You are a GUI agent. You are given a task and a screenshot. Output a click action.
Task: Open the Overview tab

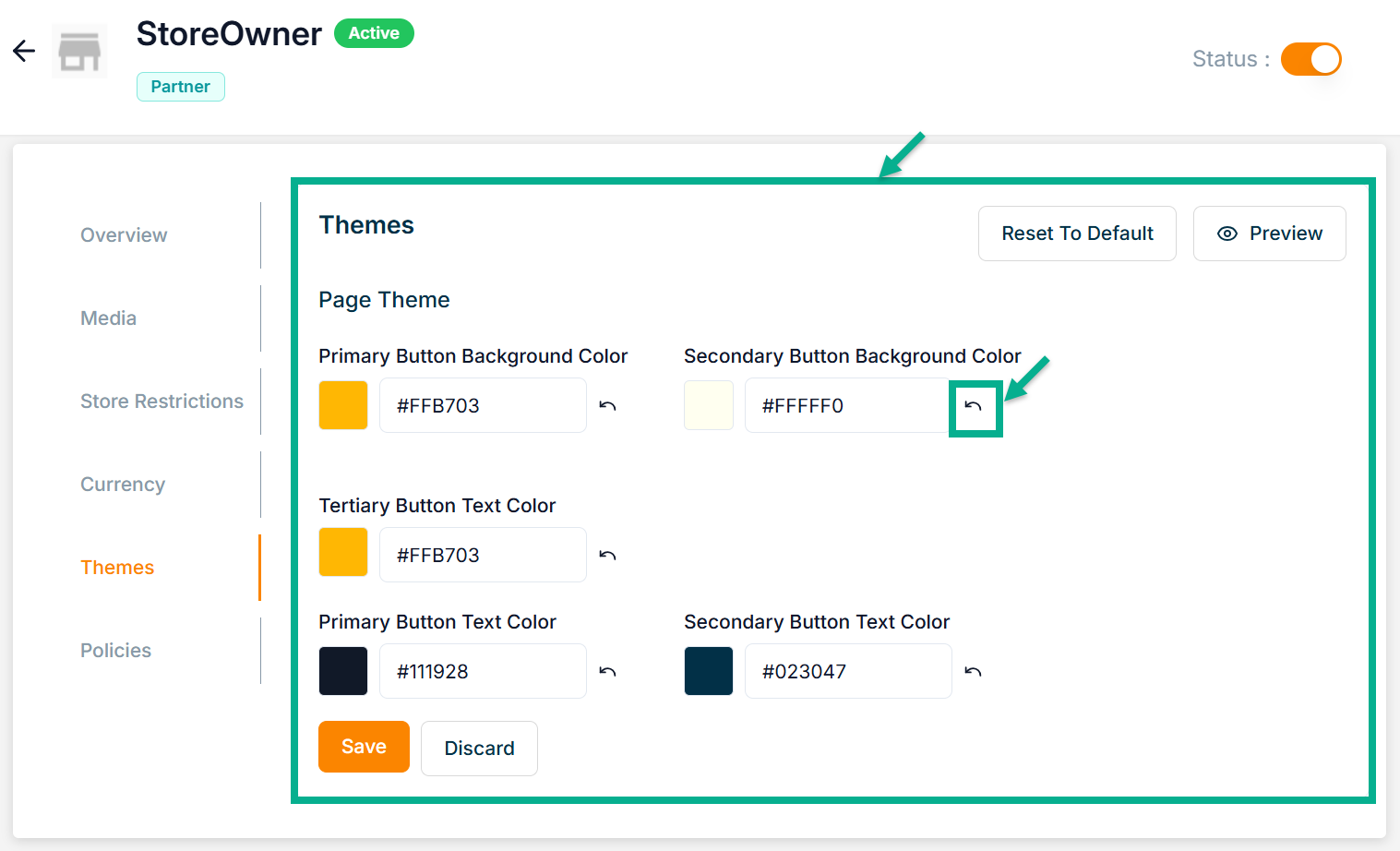coord(124,235)
